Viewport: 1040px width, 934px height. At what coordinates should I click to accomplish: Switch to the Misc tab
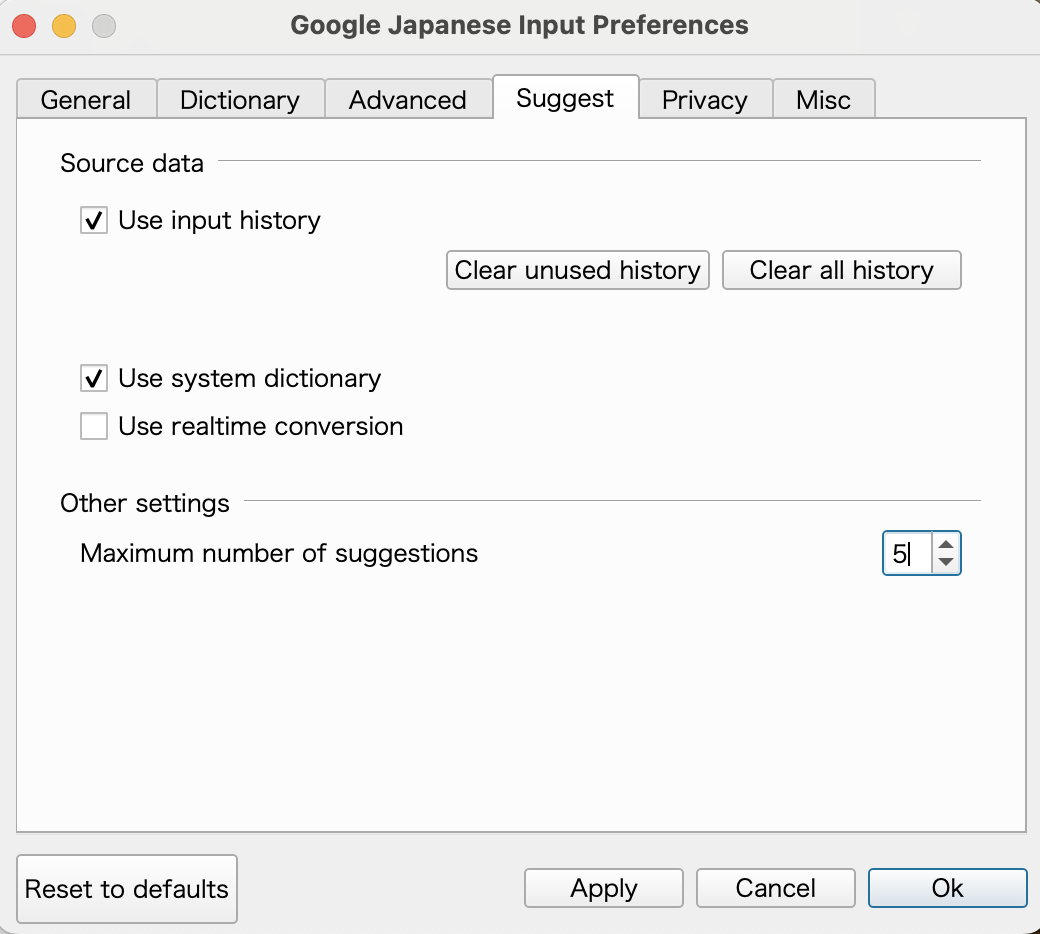823,100
